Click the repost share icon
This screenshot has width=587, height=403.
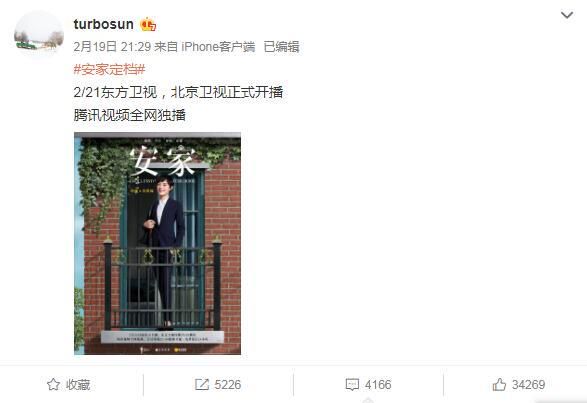202,384
